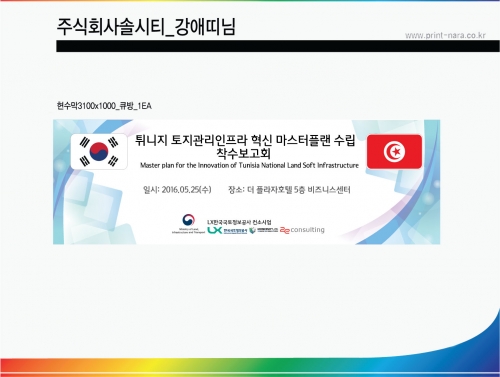This screenshot has width=500, height=377.
Task: Click the white crescent on Tunisian flag
Action: coord(394,152)
